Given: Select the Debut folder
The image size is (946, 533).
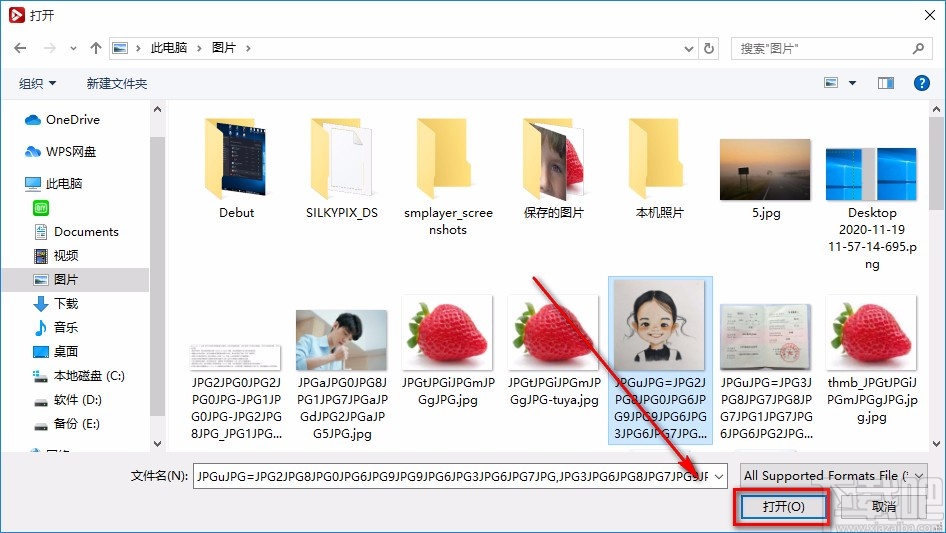Looking at the screenshot, I should pyautogui.click(x=236, y=169).
